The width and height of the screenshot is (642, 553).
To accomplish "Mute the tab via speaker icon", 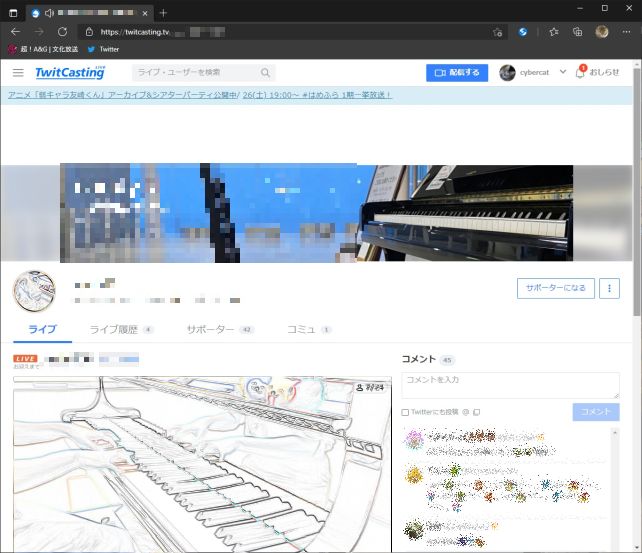I will 49,13.
